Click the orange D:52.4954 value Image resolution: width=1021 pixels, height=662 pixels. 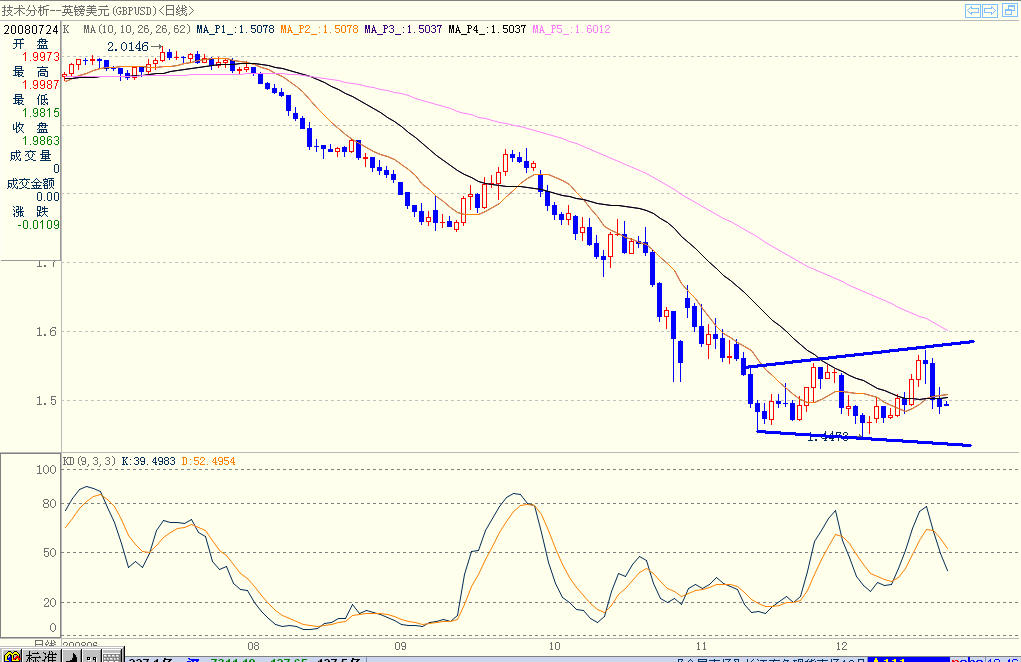[x=208, y=461]
